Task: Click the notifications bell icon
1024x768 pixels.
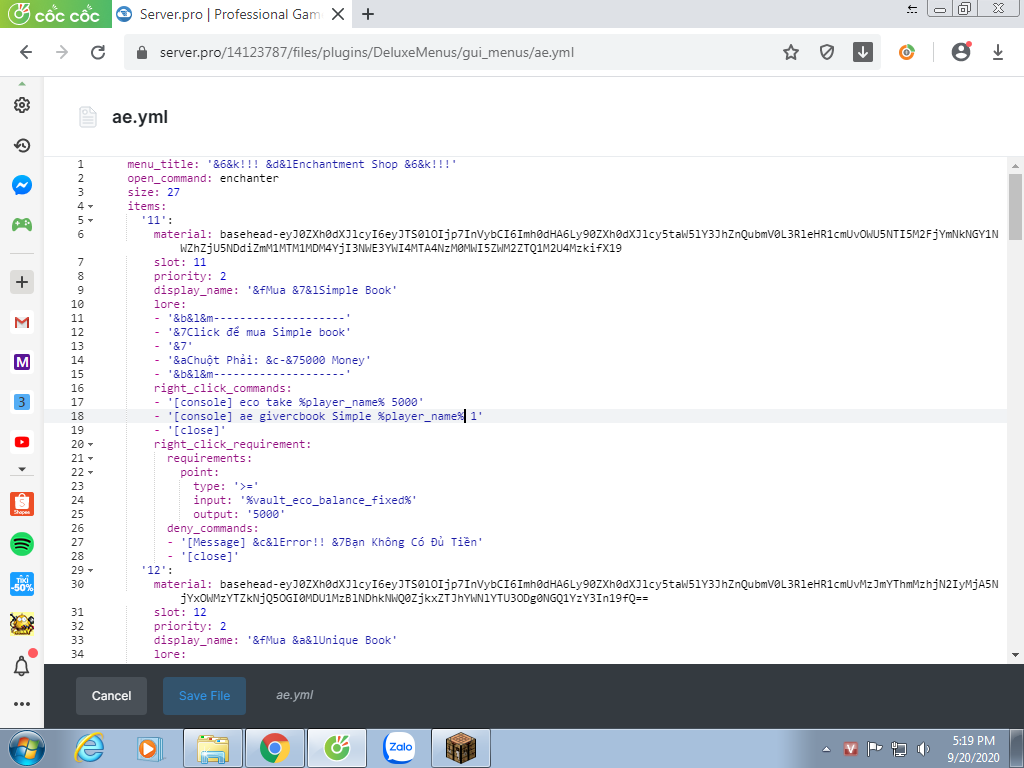Action: [x=21, y=666]
